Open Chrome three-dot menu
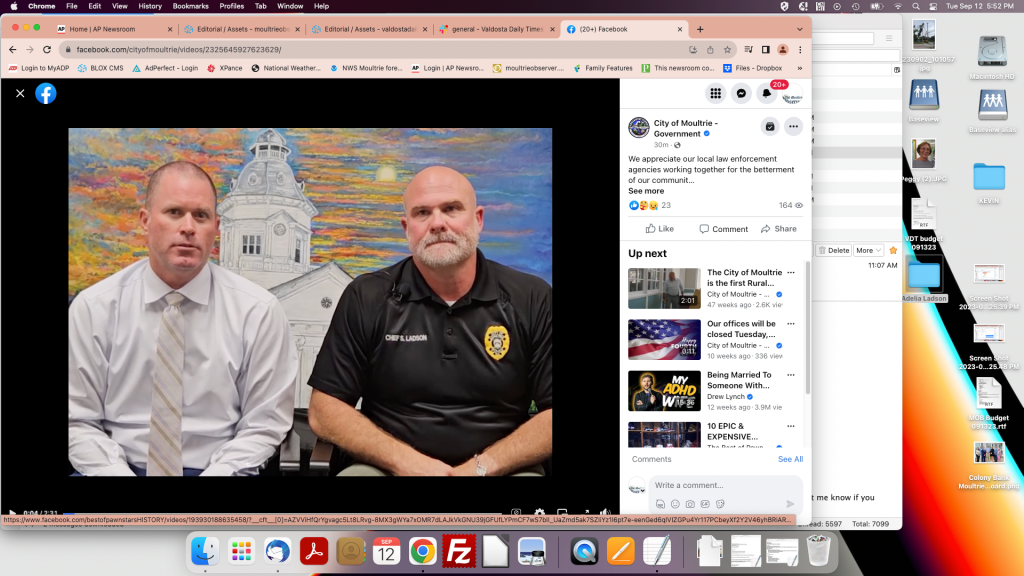Viewport: 1024px width, 576px height. (800, 50)
